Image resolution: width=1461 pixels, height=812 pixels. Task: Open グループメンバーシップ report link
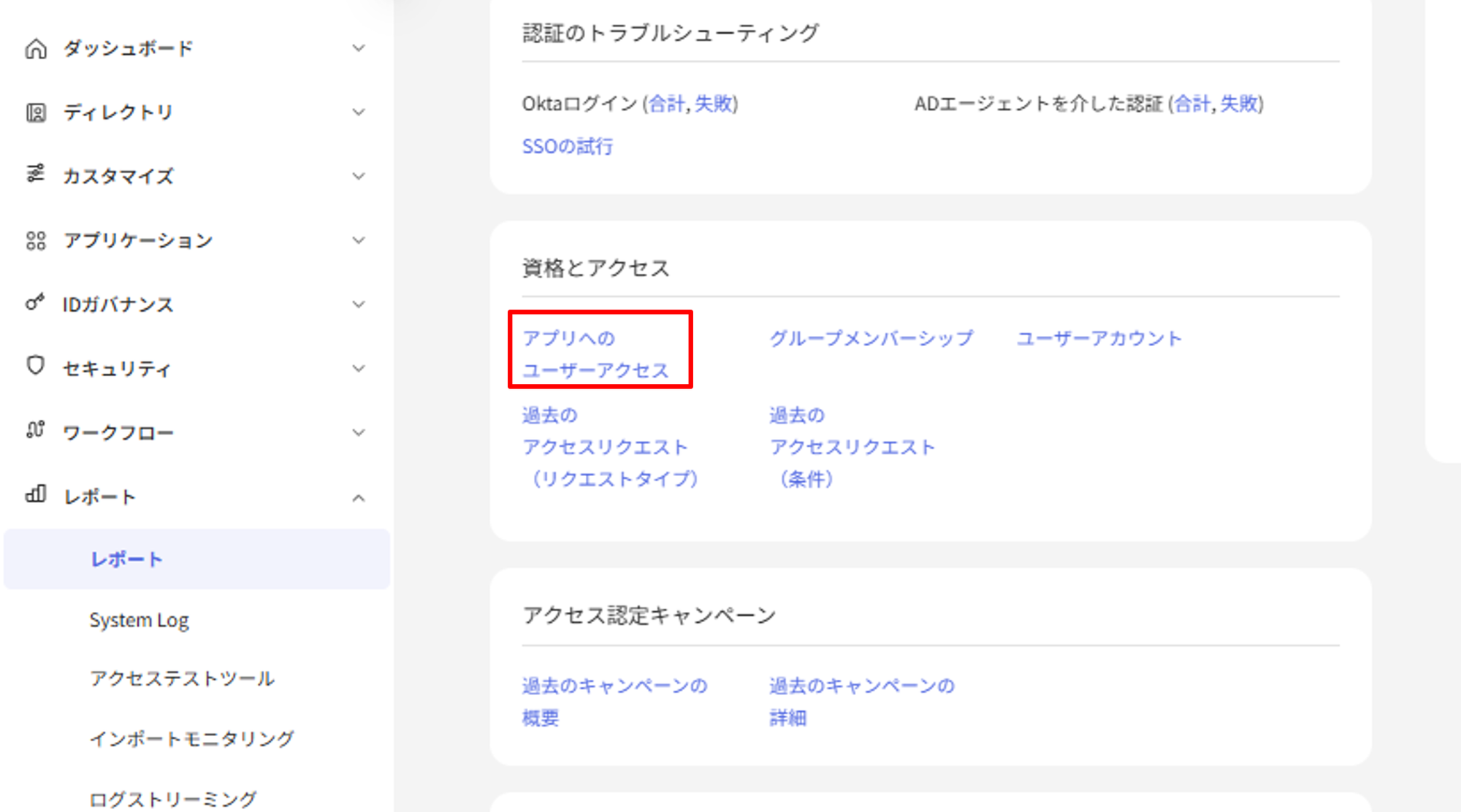point(871,338)
